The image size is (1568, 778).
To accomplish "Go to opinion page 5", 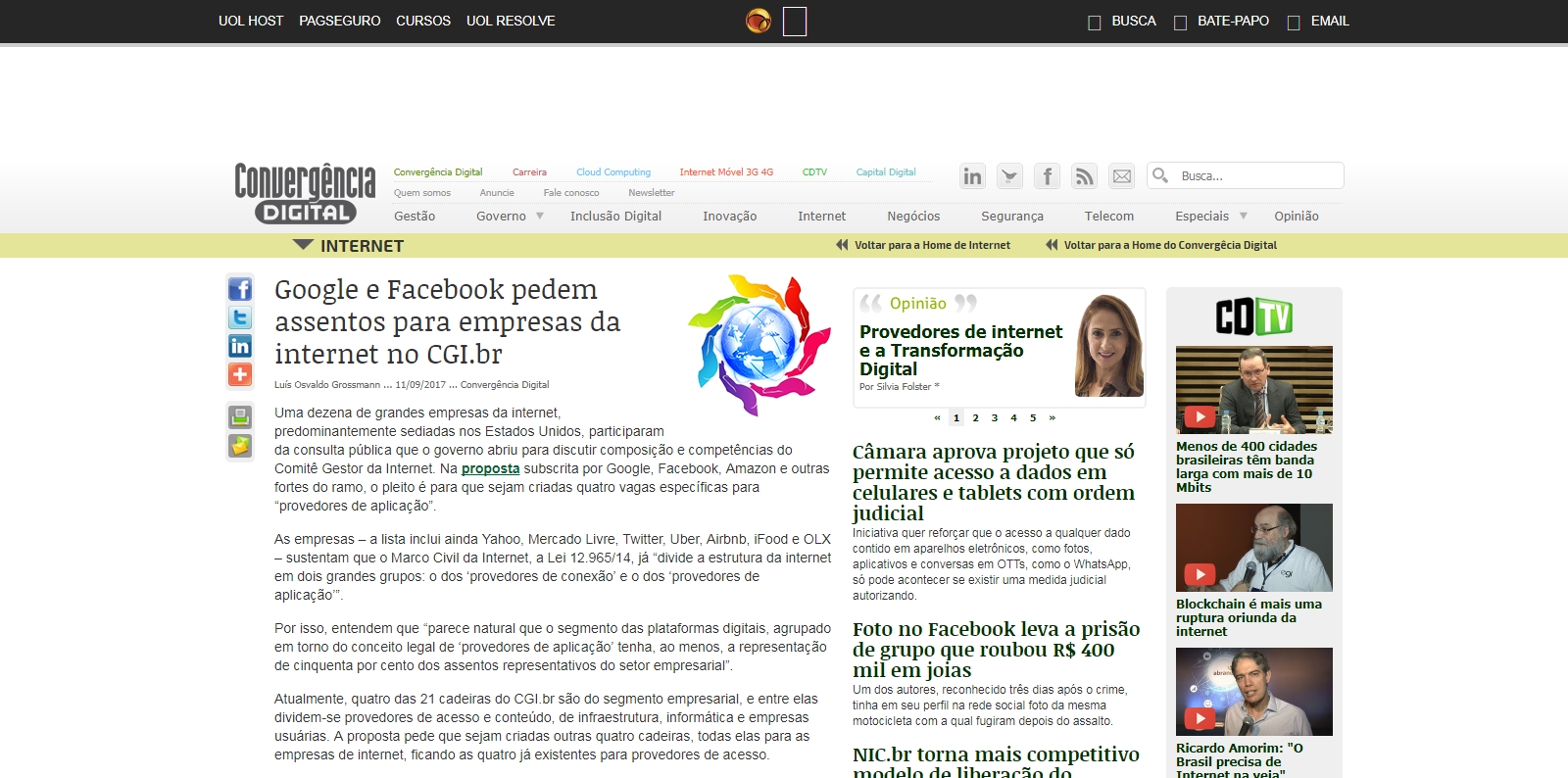I will [1033, 417].
